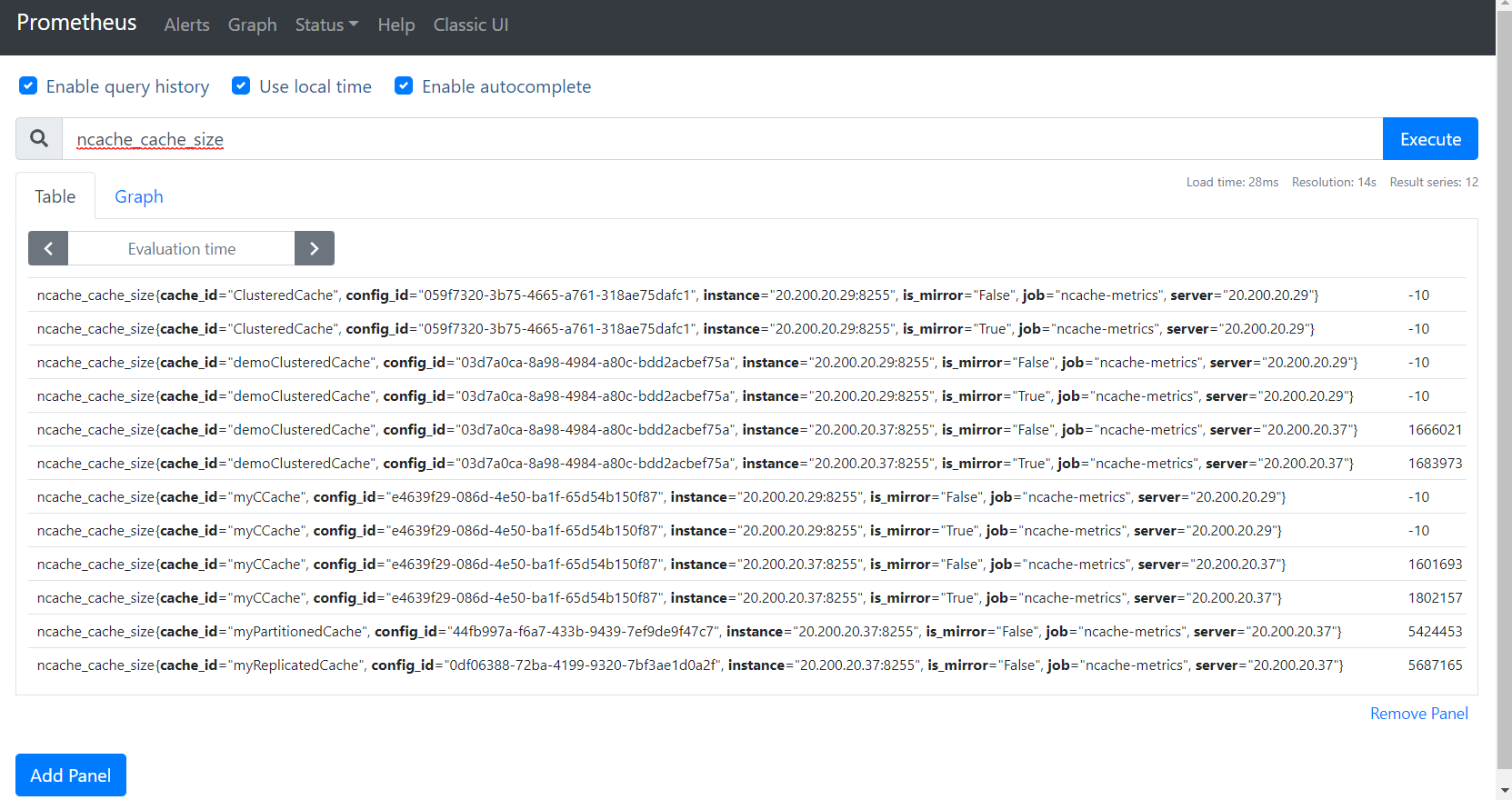1512x800 pixels.
Task: Click the scrollbar down arrow
Action: (1504, 791)
